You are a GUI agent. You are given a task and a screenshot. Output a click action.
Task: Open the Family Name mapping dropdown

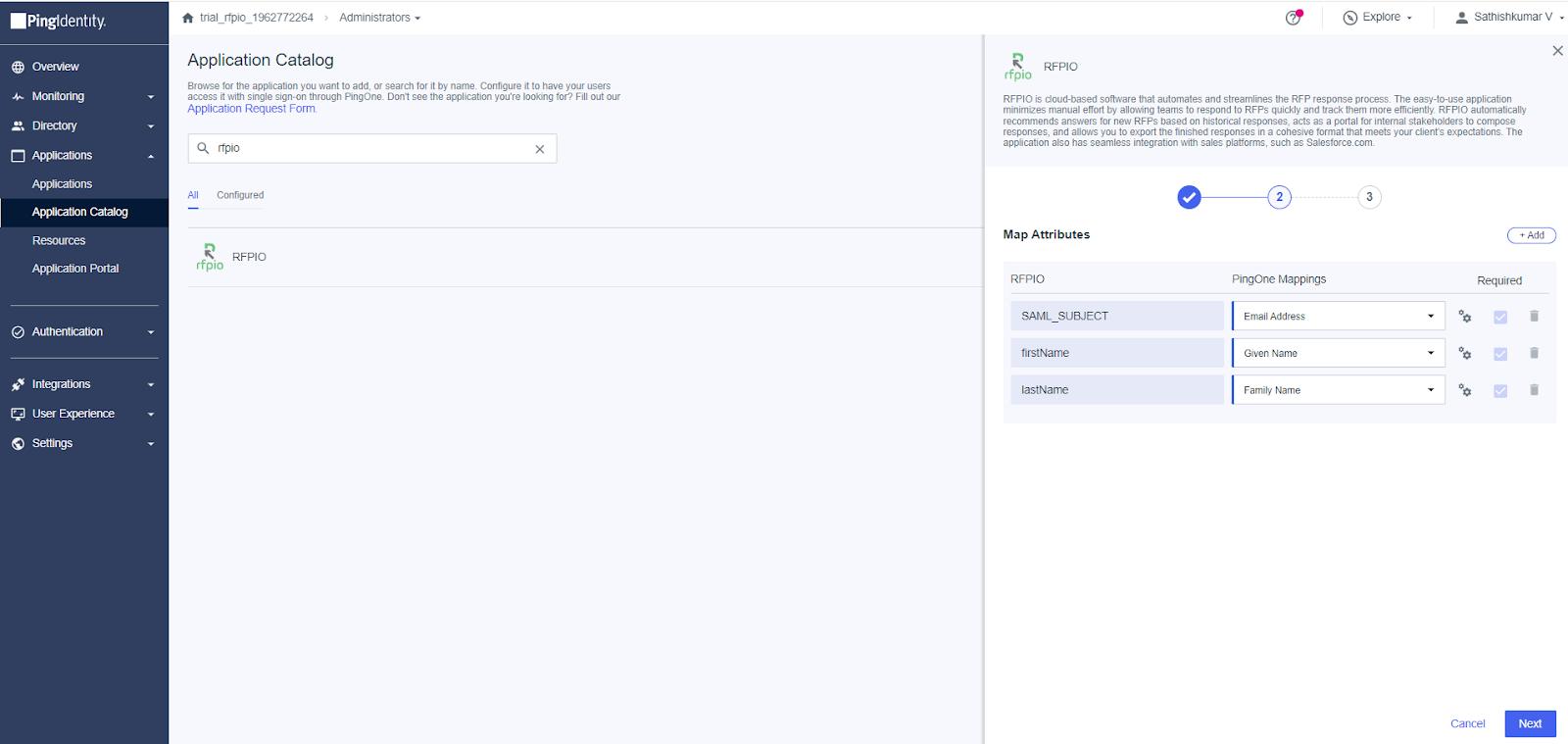1339,390
